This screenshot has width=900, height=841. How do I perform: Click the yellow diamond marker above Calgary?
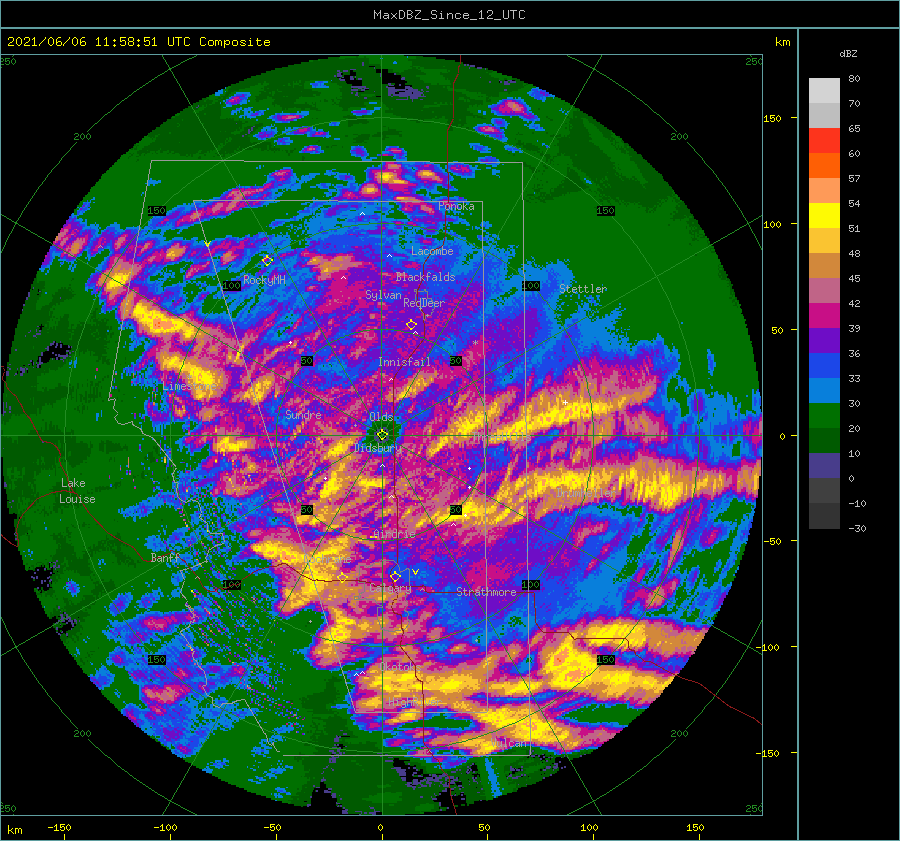(x=395, y=576)
